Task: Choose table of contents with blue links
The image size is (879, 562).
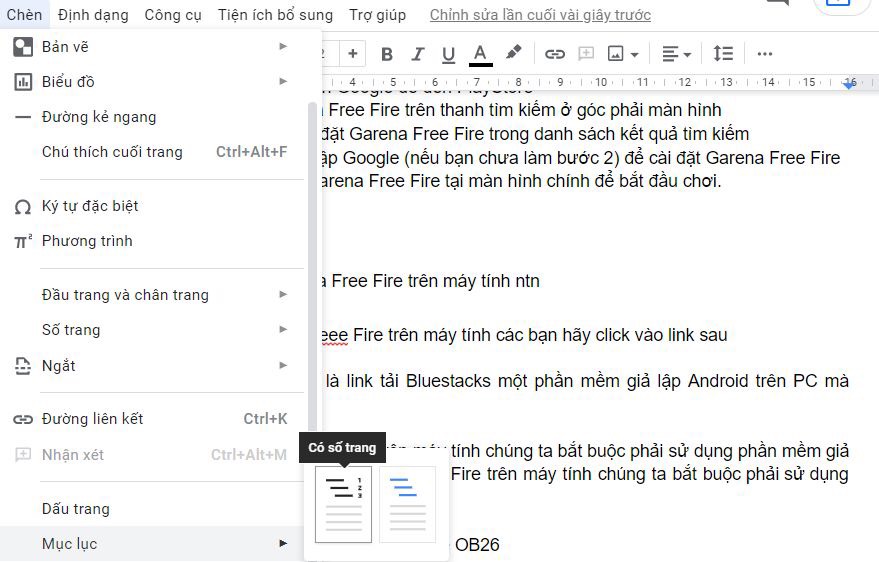Action: point(408,504)
